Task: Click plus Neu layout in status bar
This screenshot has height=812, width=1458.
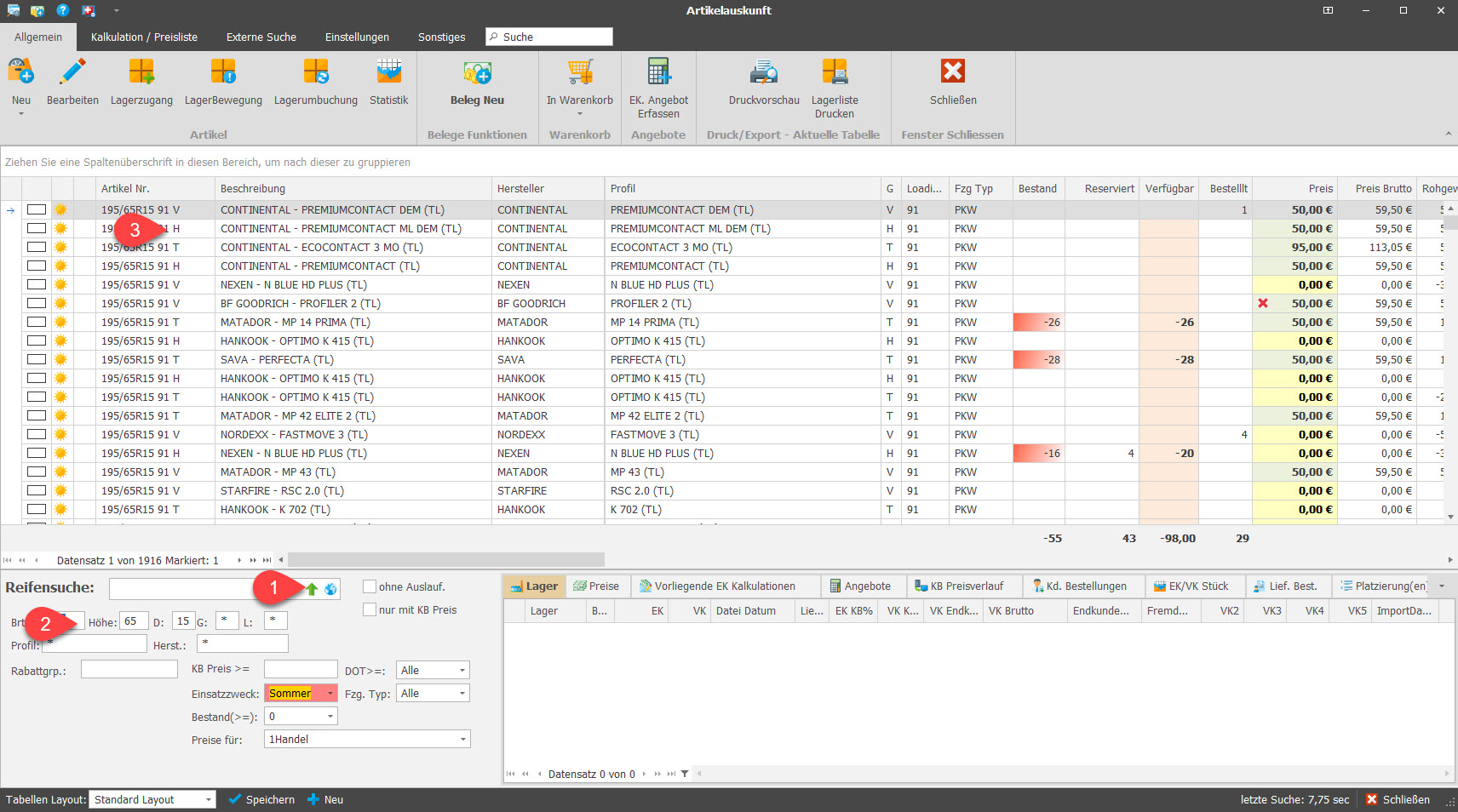Action: tap(325, 799)
